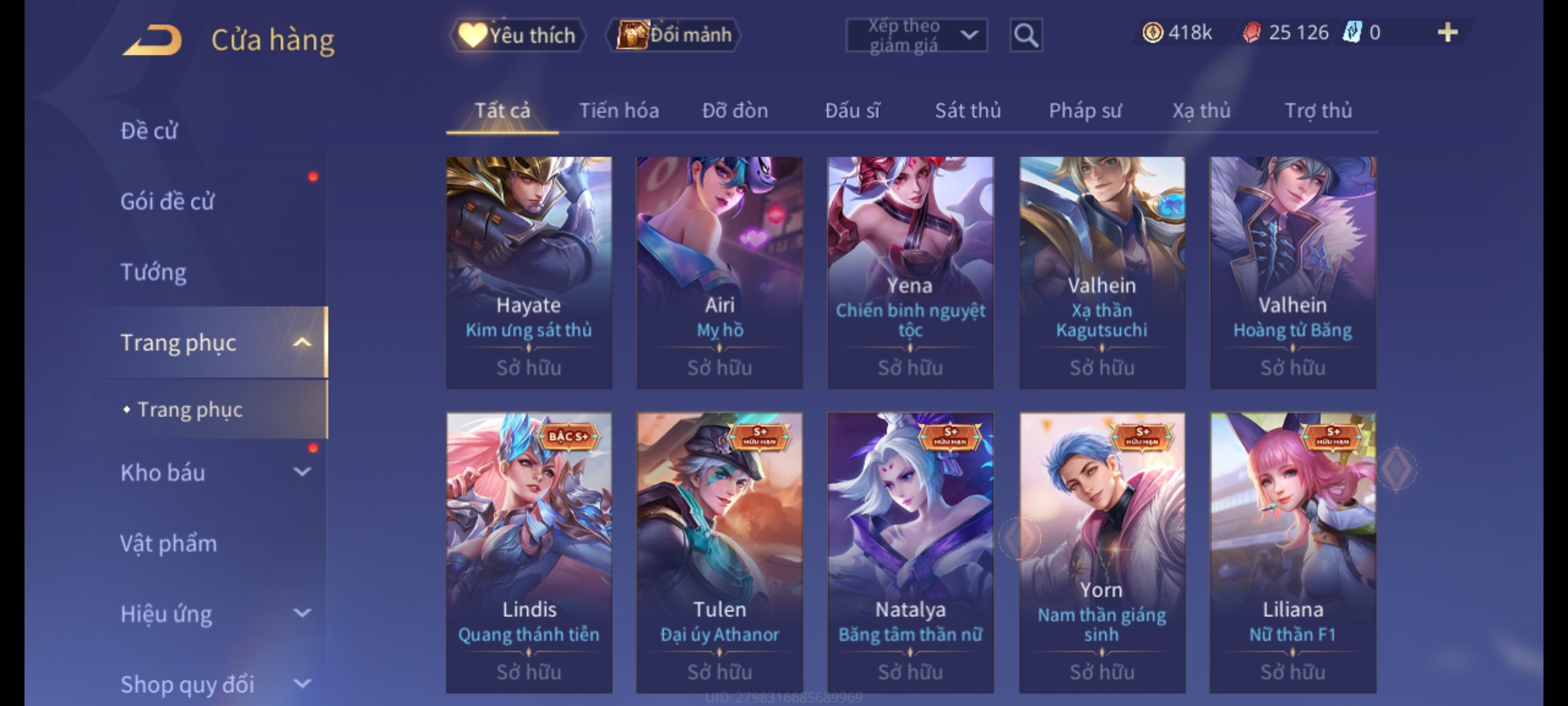This screenshot has width=1568, height=706.
Task: Select the Tiến hóa tab
Action: (x=619, y=110)
